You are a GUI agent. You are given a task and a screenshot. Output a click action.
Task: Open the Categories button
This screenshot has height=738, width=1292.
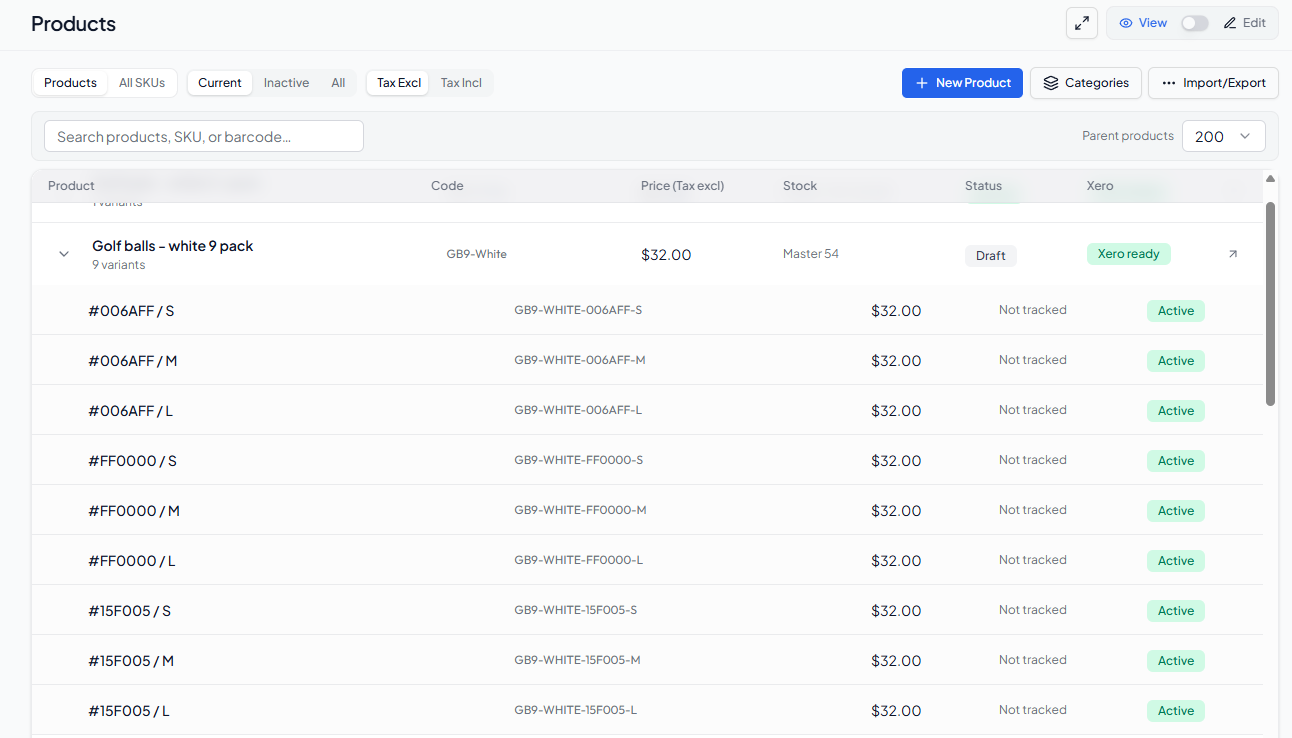click(x=1086, y=83)
